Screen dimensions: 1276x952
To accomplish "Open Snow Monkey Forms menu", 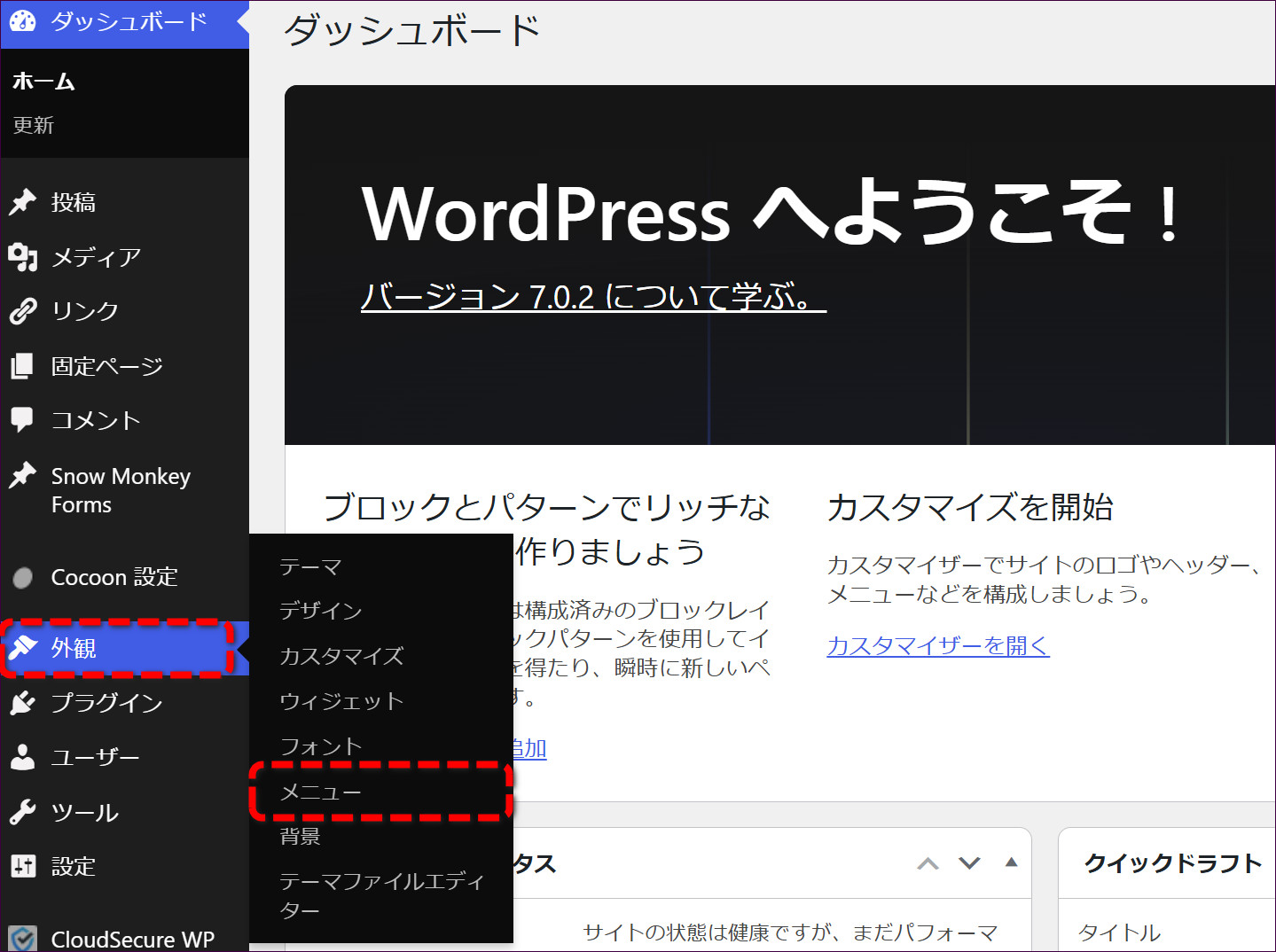I will pos(124,490).
